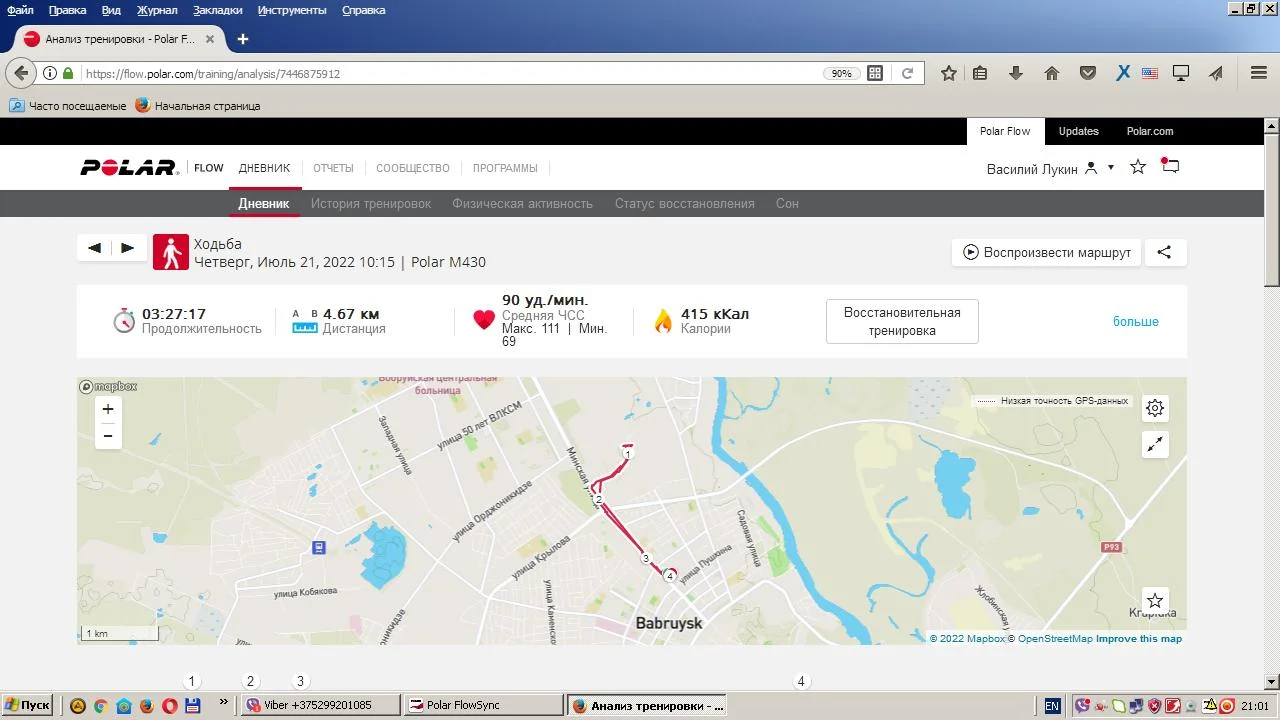Click Improve this map link
This screenshot has width=1280, height=720.
(1139, 638)
